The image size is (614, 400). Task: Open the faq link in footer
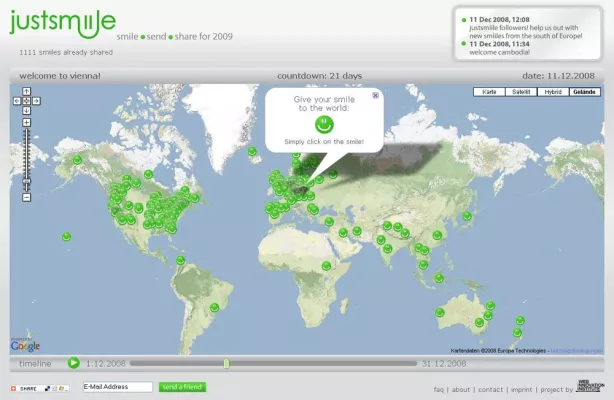438,389
